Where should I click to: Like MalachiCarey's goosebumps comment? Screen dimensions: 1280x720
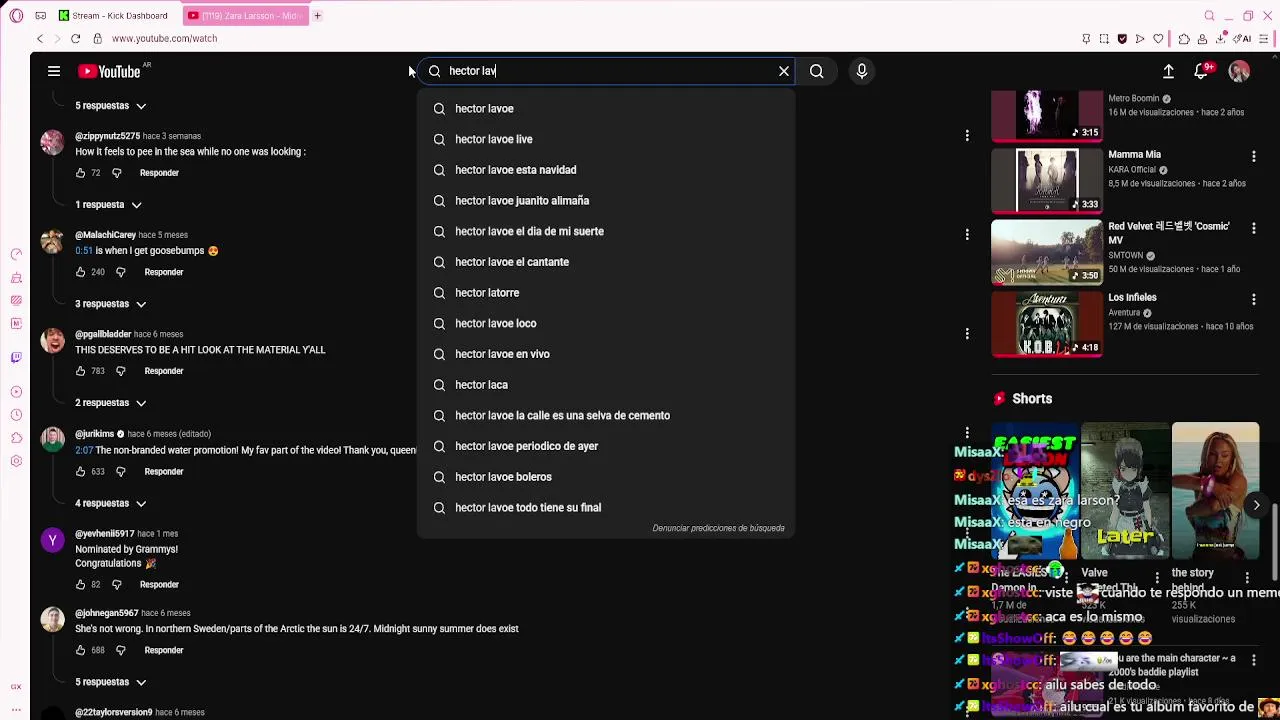tap(81, 272)
